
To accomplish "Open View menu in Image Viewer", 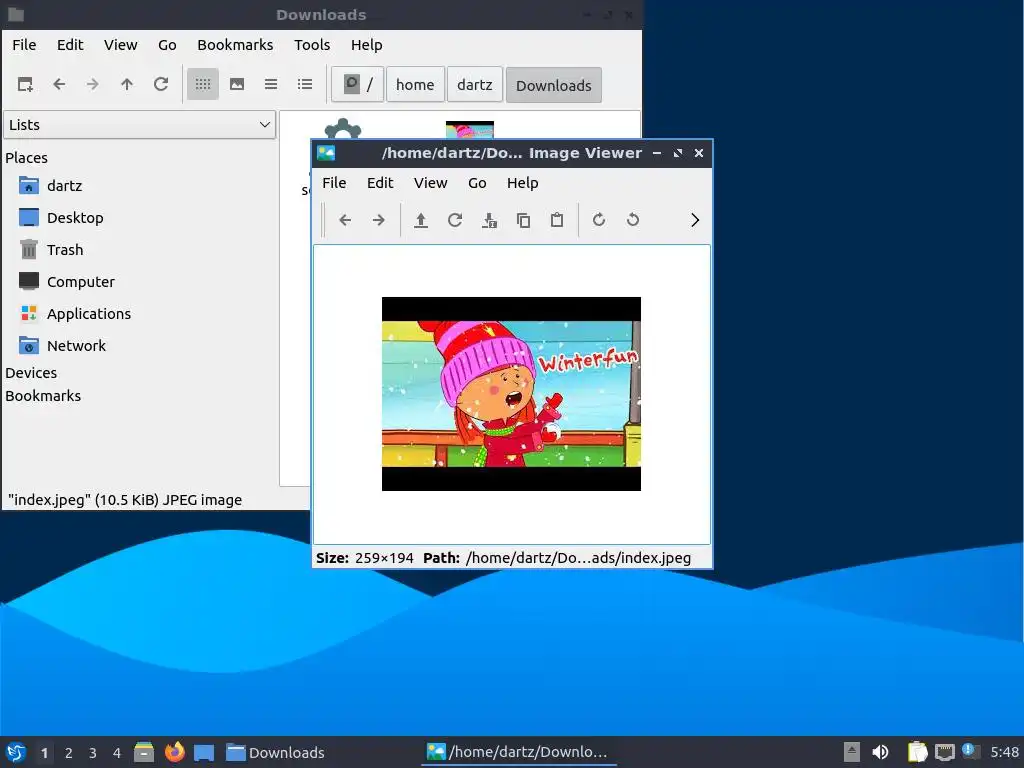I will pos(430,183).
